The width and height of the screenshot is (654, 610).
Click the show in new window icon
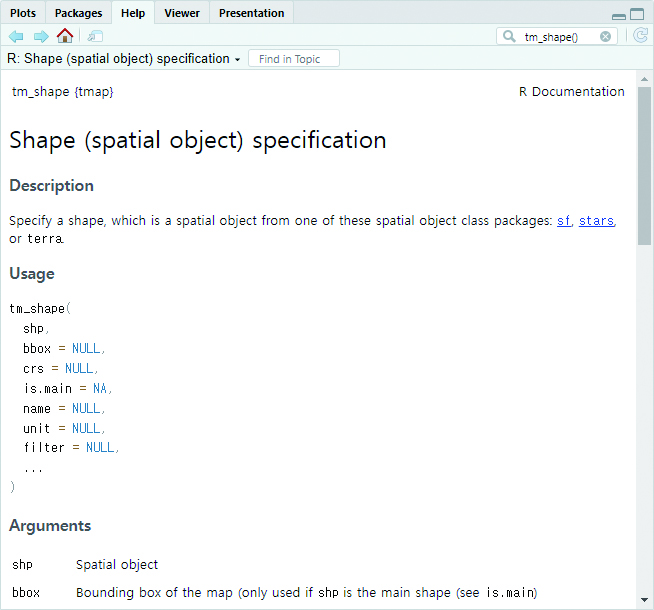[96, 36]
